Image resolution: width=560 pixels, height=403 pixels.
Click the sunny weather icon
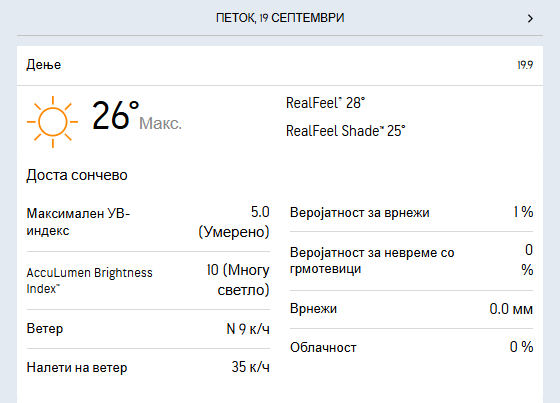[x=52, y=122]
